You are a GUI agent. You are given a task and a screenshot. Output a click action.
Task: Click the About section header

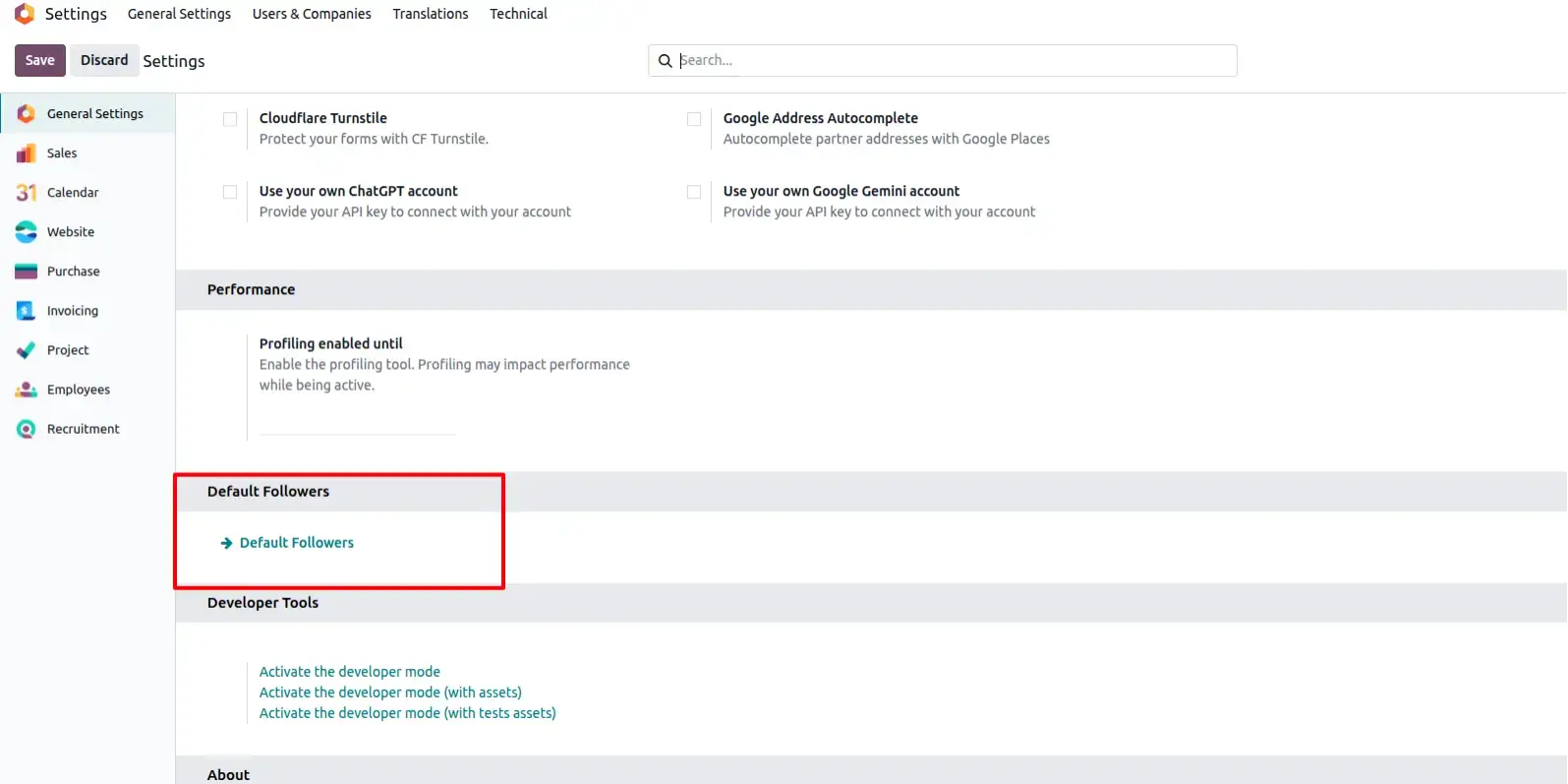point(228,774)
